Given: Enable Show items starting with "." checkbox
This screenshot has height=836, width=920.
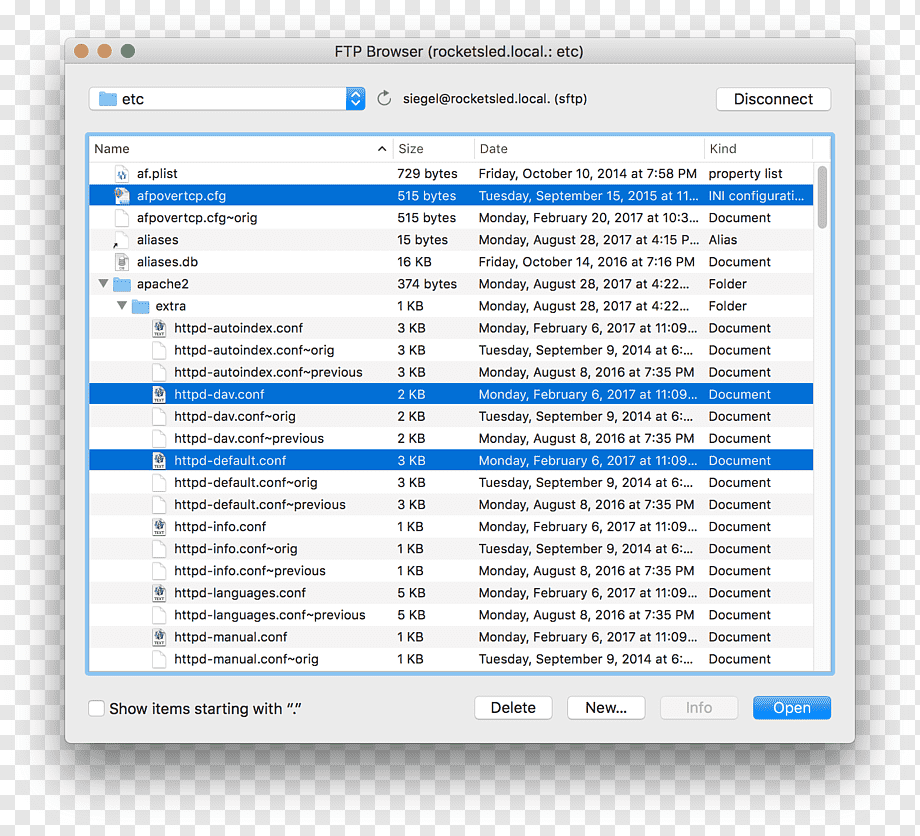Looking at the screenshot, I should pos(96,708).
